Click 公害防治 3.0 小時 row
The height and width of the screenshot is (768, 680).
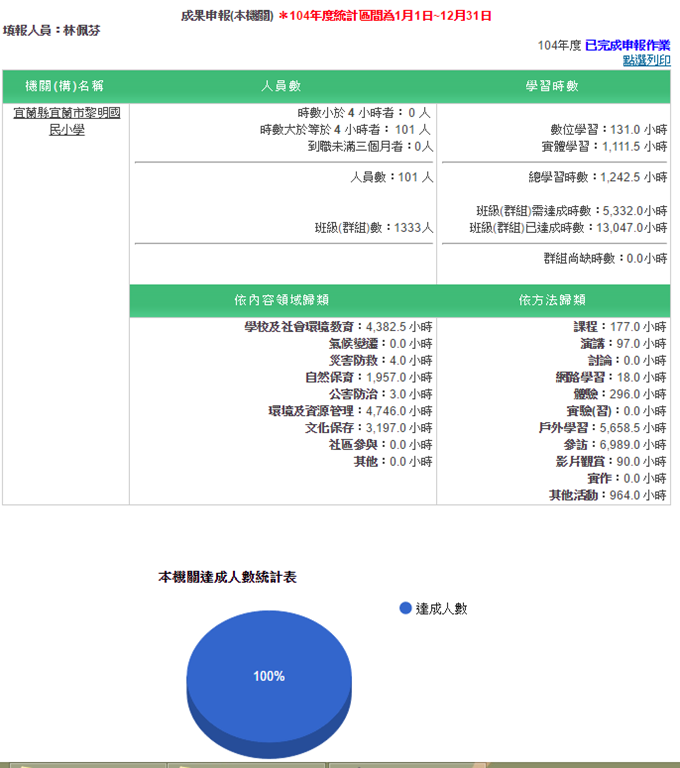pyautogui.click(x=381, y=394)
